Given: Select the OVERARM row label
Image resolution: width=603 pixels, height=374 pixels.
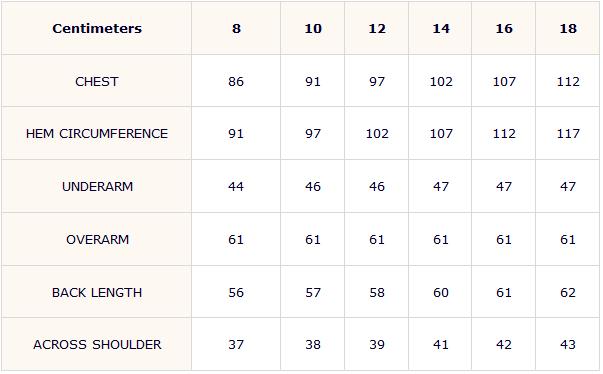Looking at the screenshot, I should coord(97,239).
